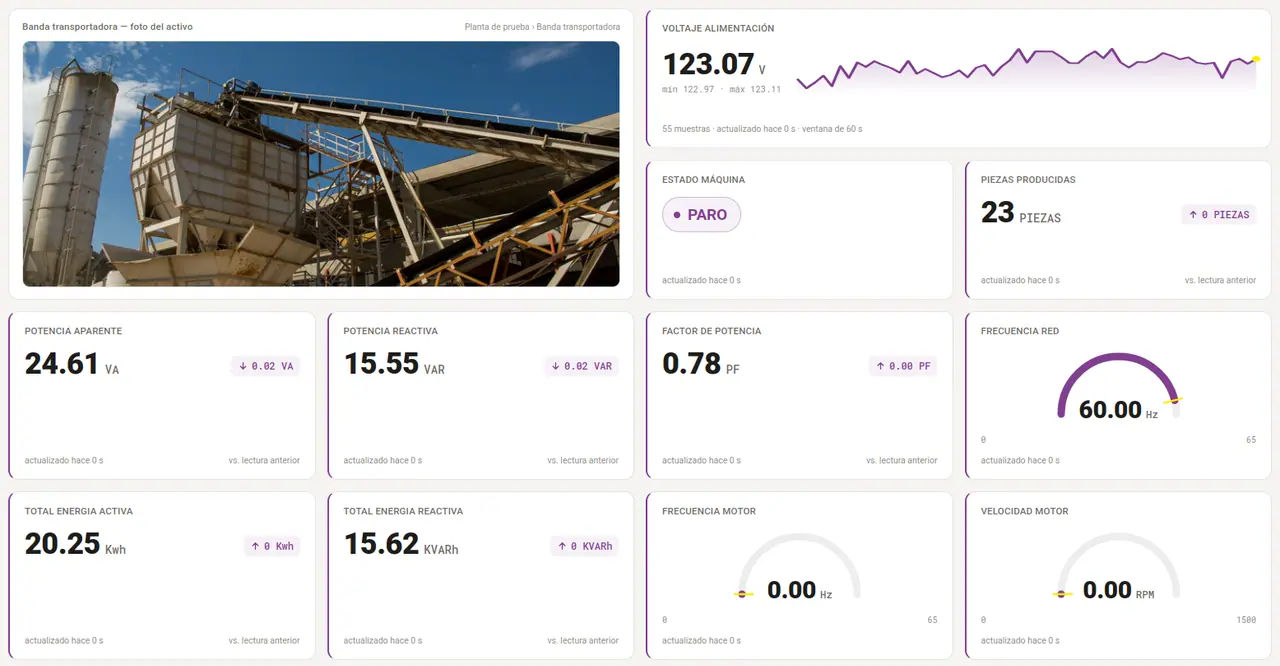Viewport: 1280px width, 666px height.
Task: Click the 'Banda transportadora' breadcrumb
Action: tap(578, 27)
